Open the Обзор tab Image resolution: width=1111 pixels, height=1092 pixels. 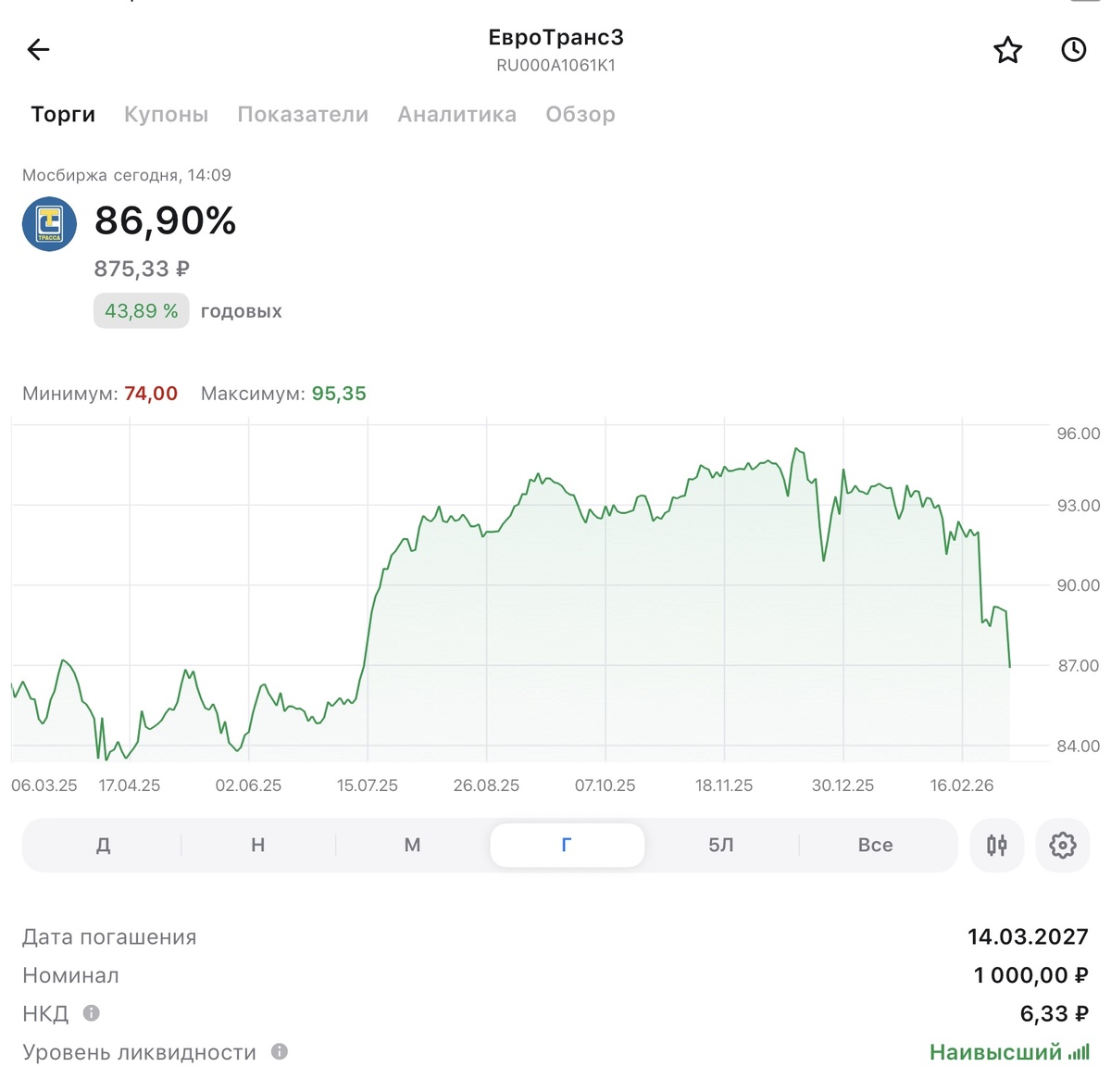pos(580,114)
